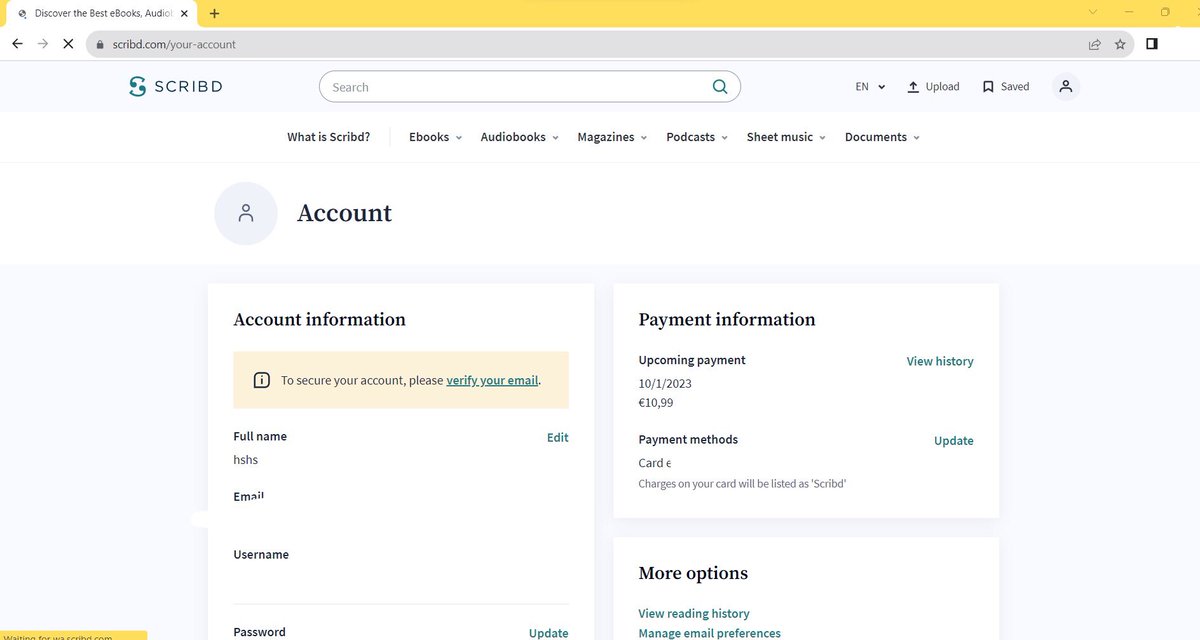The height and width of the screenshot is (640, 1200).
Task: Click the search magnifier icon
Action: click(x=720, y=87)
